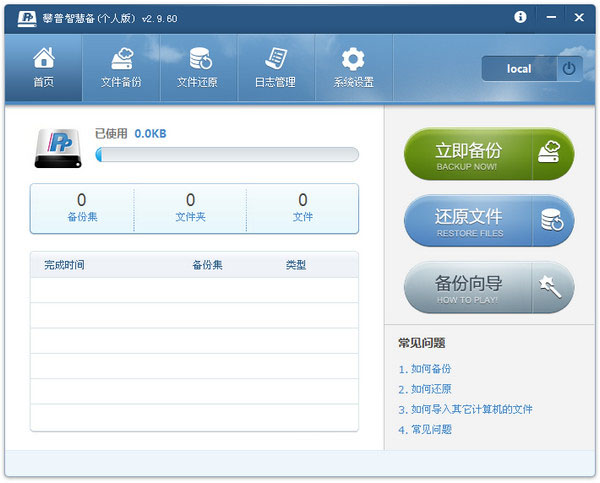Switch to the 文件备份 tab
The height and width of the screenshot is (483, 600).
click(121, 68)
